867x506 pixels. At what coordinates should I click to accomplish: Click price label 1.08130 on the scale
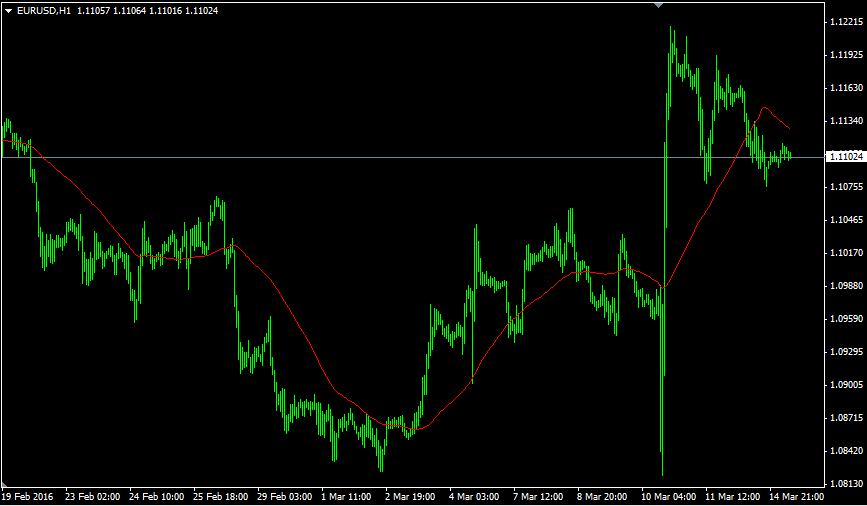tap(847, 483)
